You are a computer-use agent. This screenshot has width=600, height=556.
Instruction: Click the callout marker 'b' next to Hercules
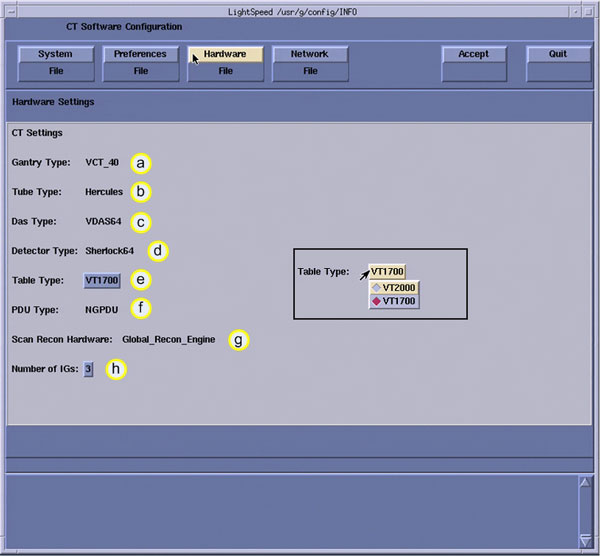pyautogui.click(x=143, y=192)
